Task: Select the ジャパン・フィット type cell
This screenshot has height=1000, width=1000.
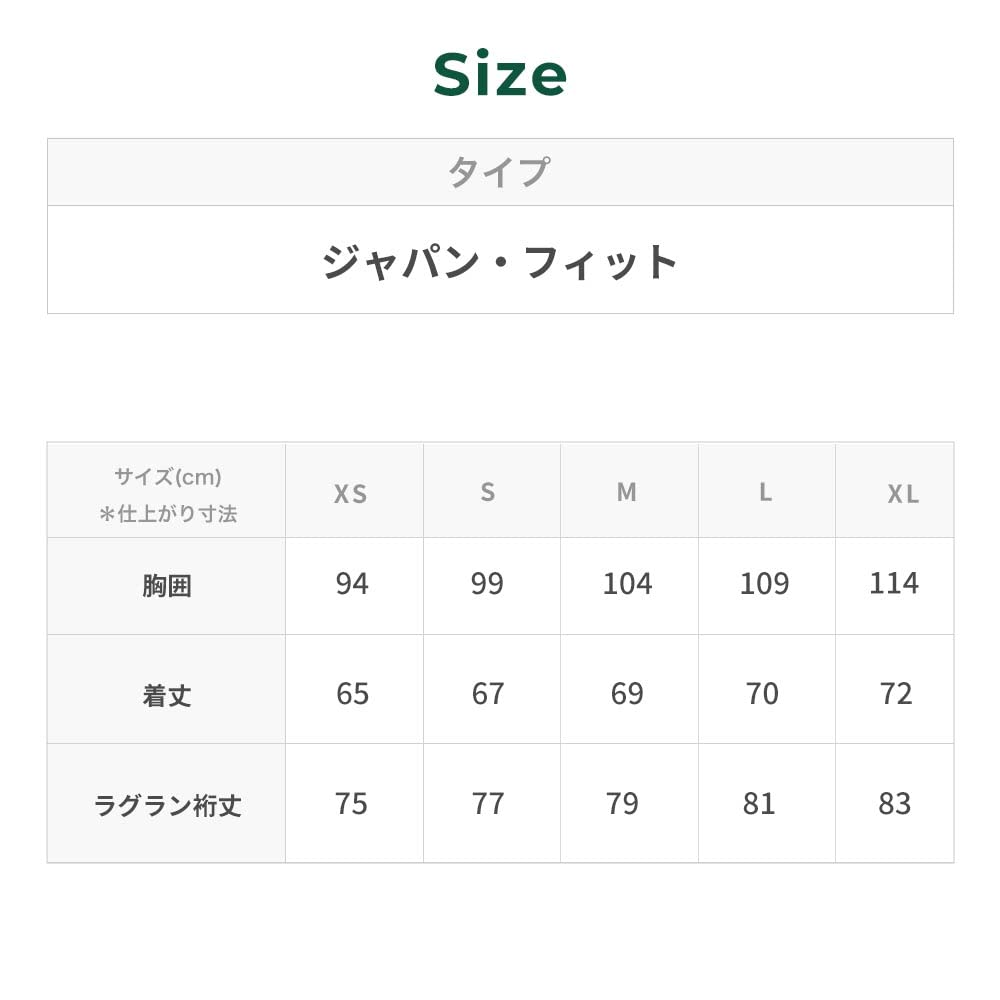Action: pos(500,262)
